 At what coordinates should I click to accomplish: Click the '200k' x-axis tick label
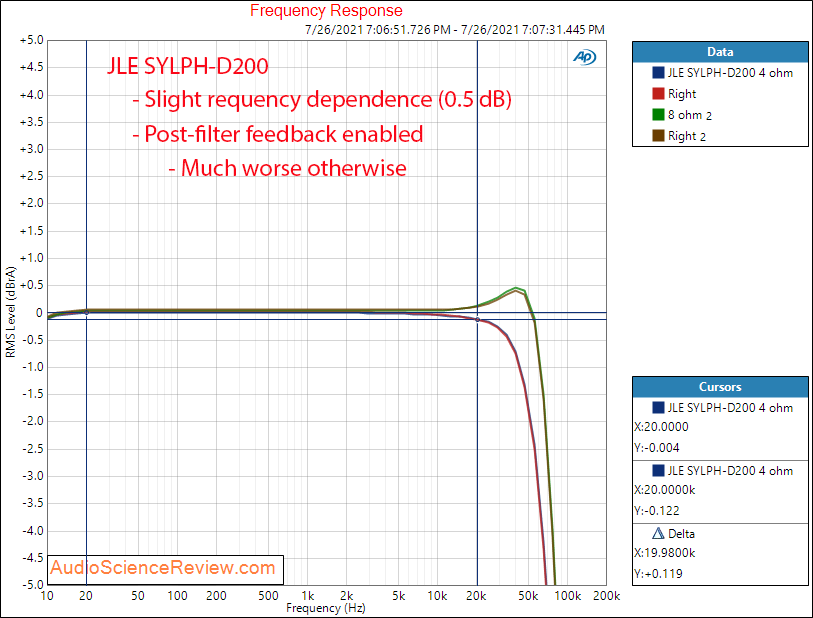607,596
